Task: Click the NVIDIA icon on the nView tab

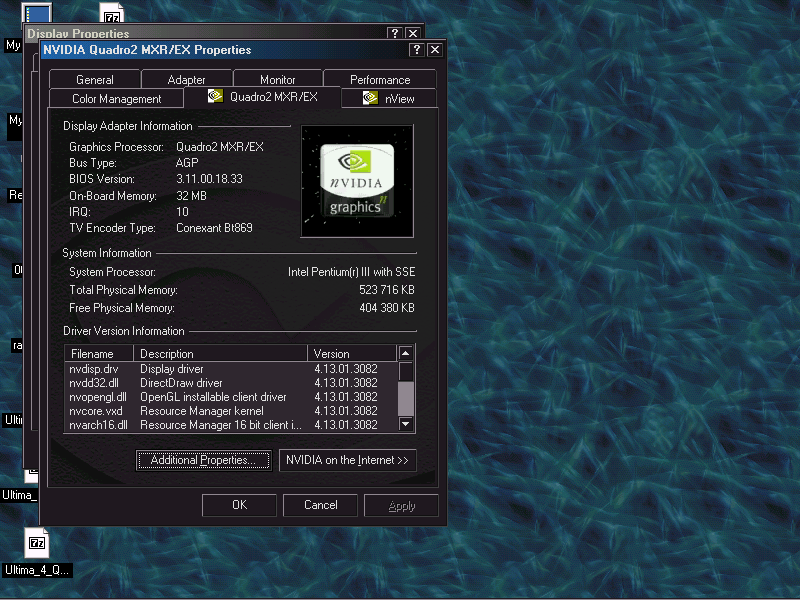Action: click(x=370, y=97)
